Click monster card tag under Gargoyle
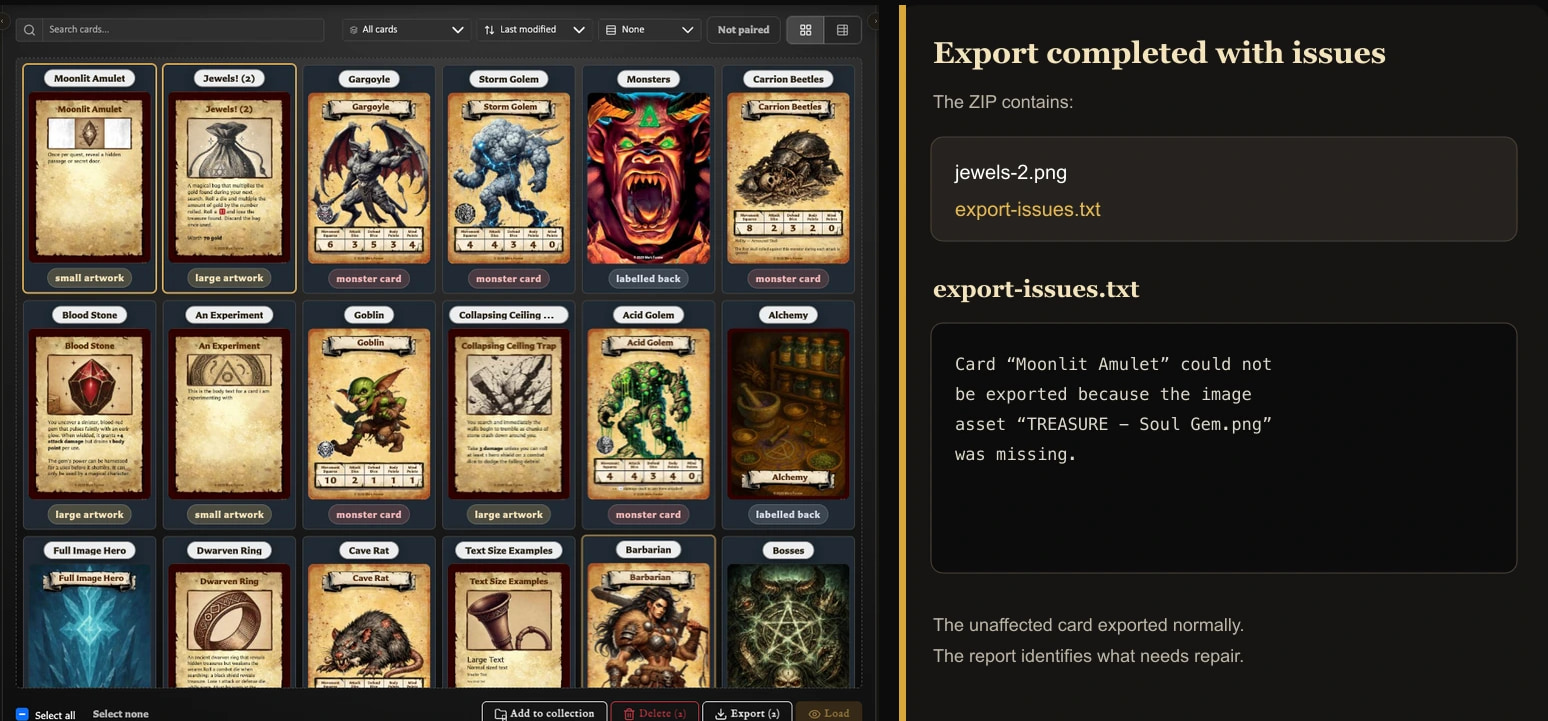 (369, 278)
